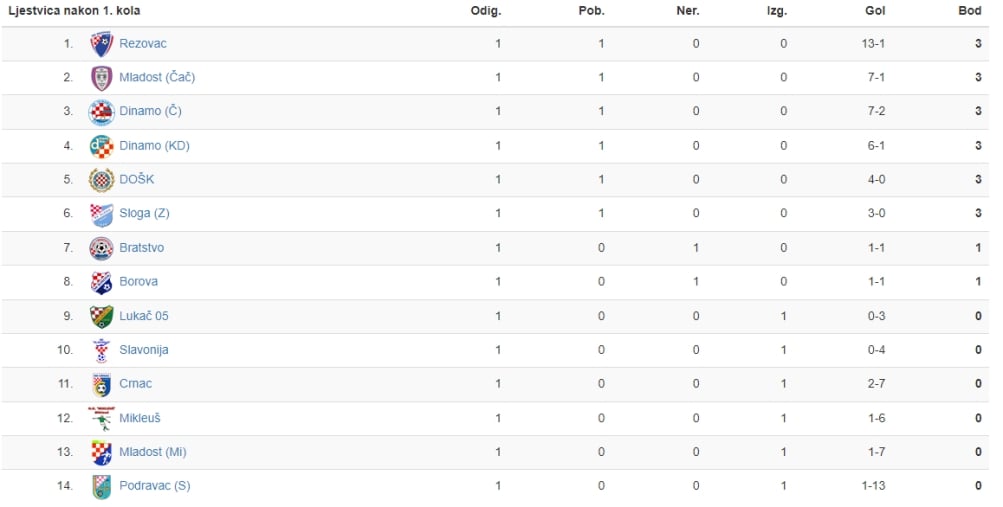Viewport: 1003px width, 507px height.
Task: Click the Borova team badge
Action: pyautogui.click(x=102, y=282)
